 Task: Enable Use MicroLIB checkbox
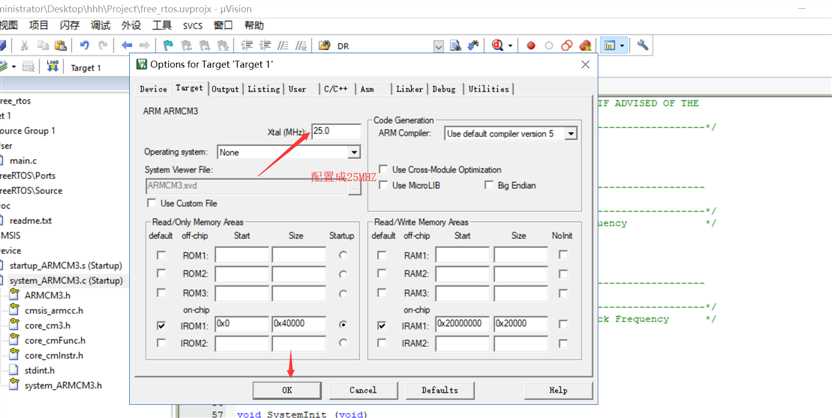coord(383,185)
